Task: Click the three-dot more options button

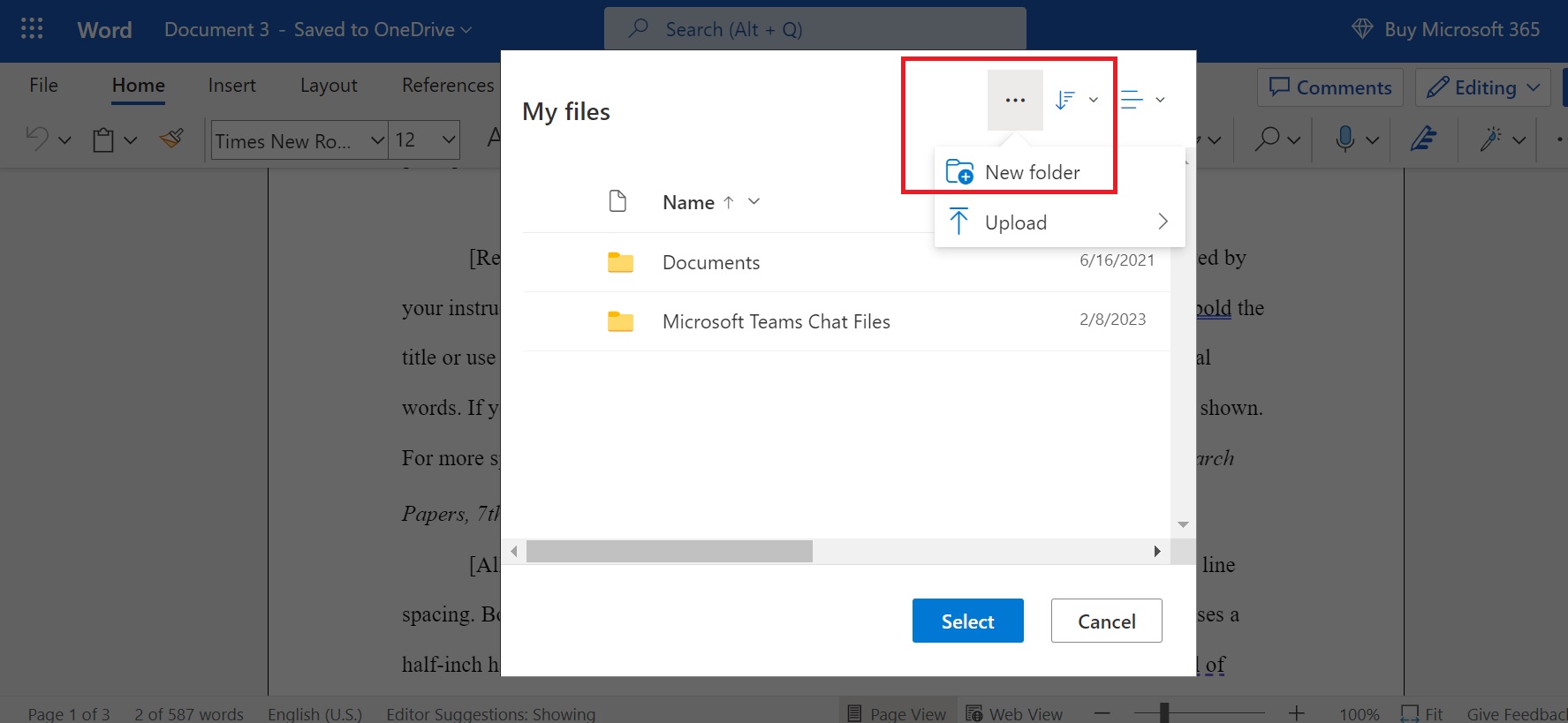Action: click(1015, 100)
